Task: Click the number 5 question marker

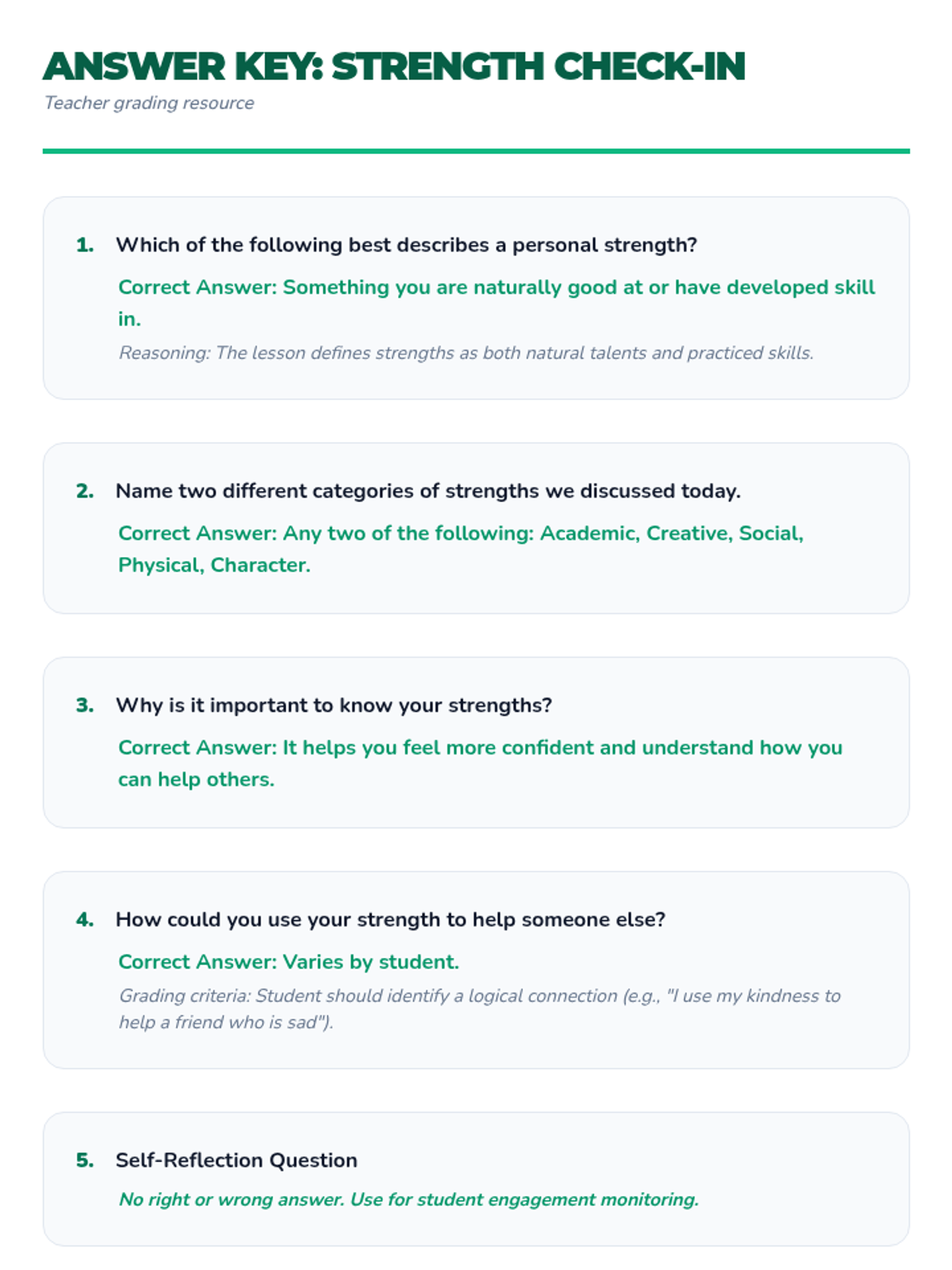Action: click(85, 1160)
